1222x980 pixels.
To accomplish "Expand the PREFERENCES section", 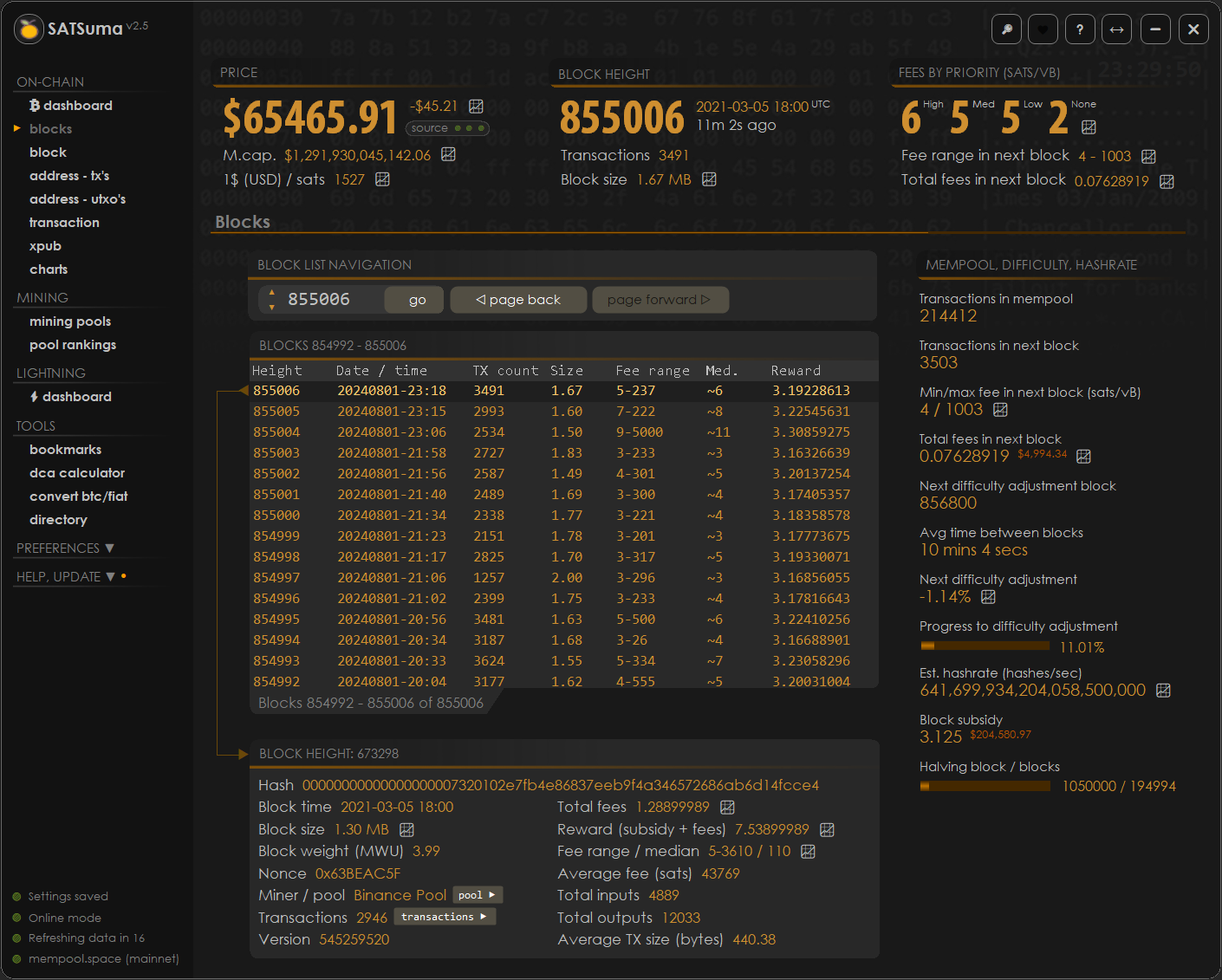I will pos(65,548).
